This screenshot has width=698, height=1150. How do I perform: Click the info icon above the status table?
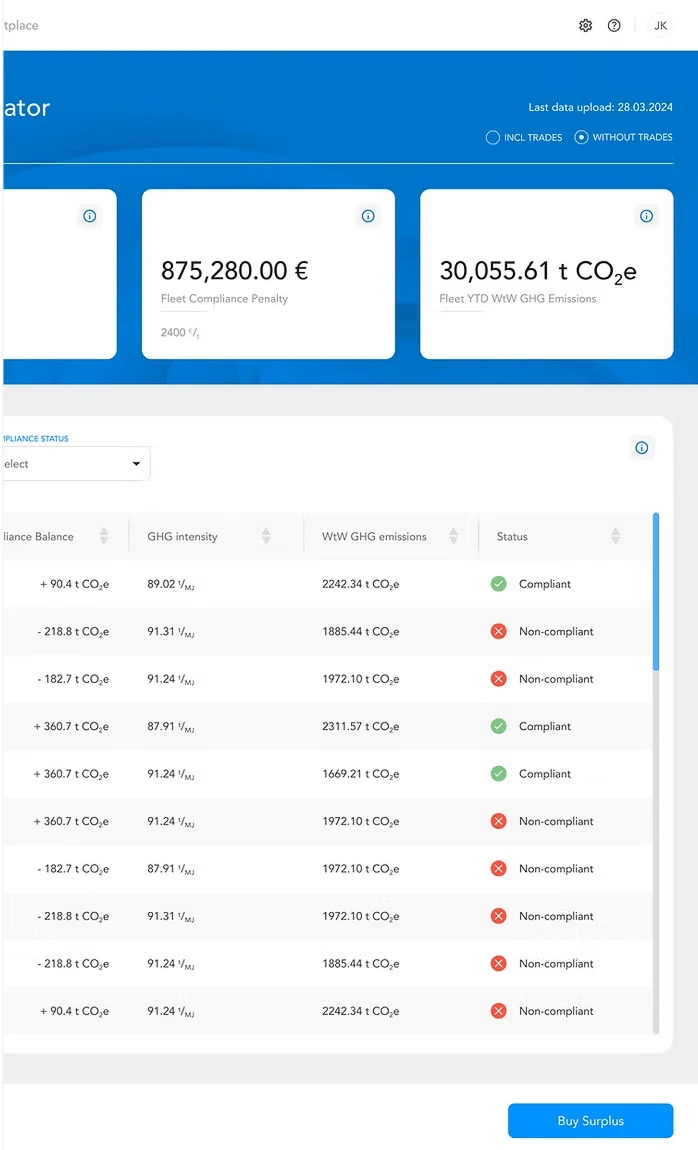click(x=642, y=448)
